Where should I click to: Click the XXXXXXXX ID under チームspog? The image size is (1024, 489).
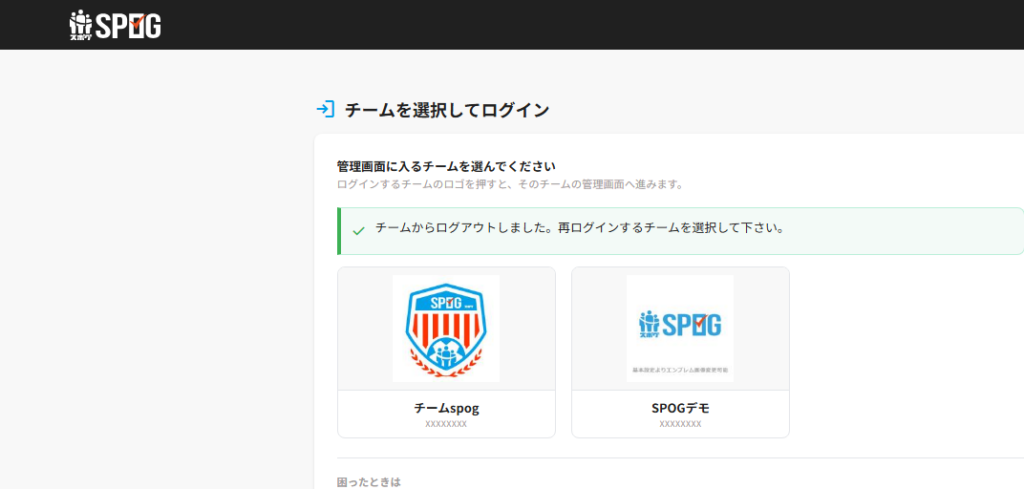(446, 424)
